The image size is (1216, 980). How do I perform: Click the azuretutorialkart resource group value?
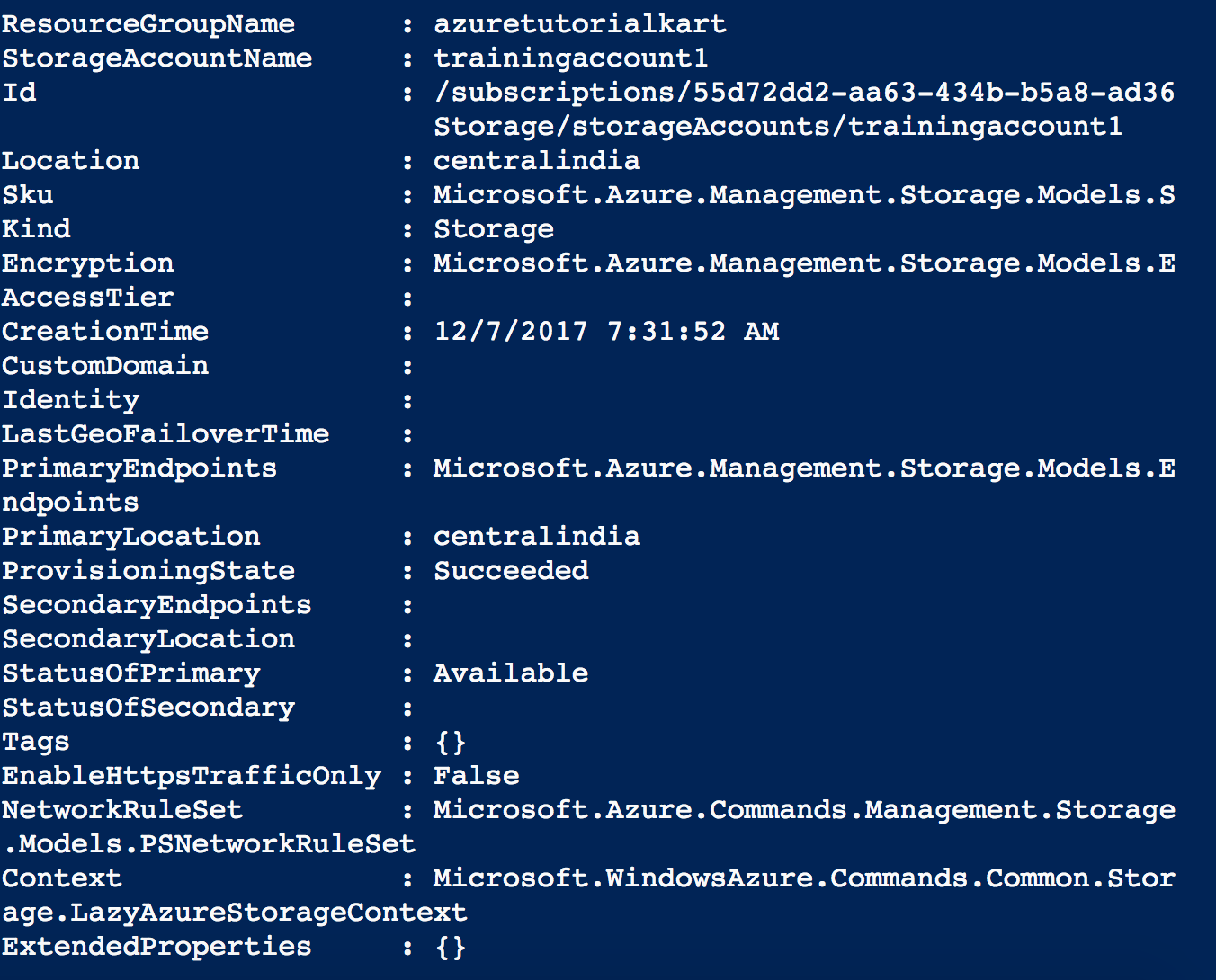click(580, 24)
